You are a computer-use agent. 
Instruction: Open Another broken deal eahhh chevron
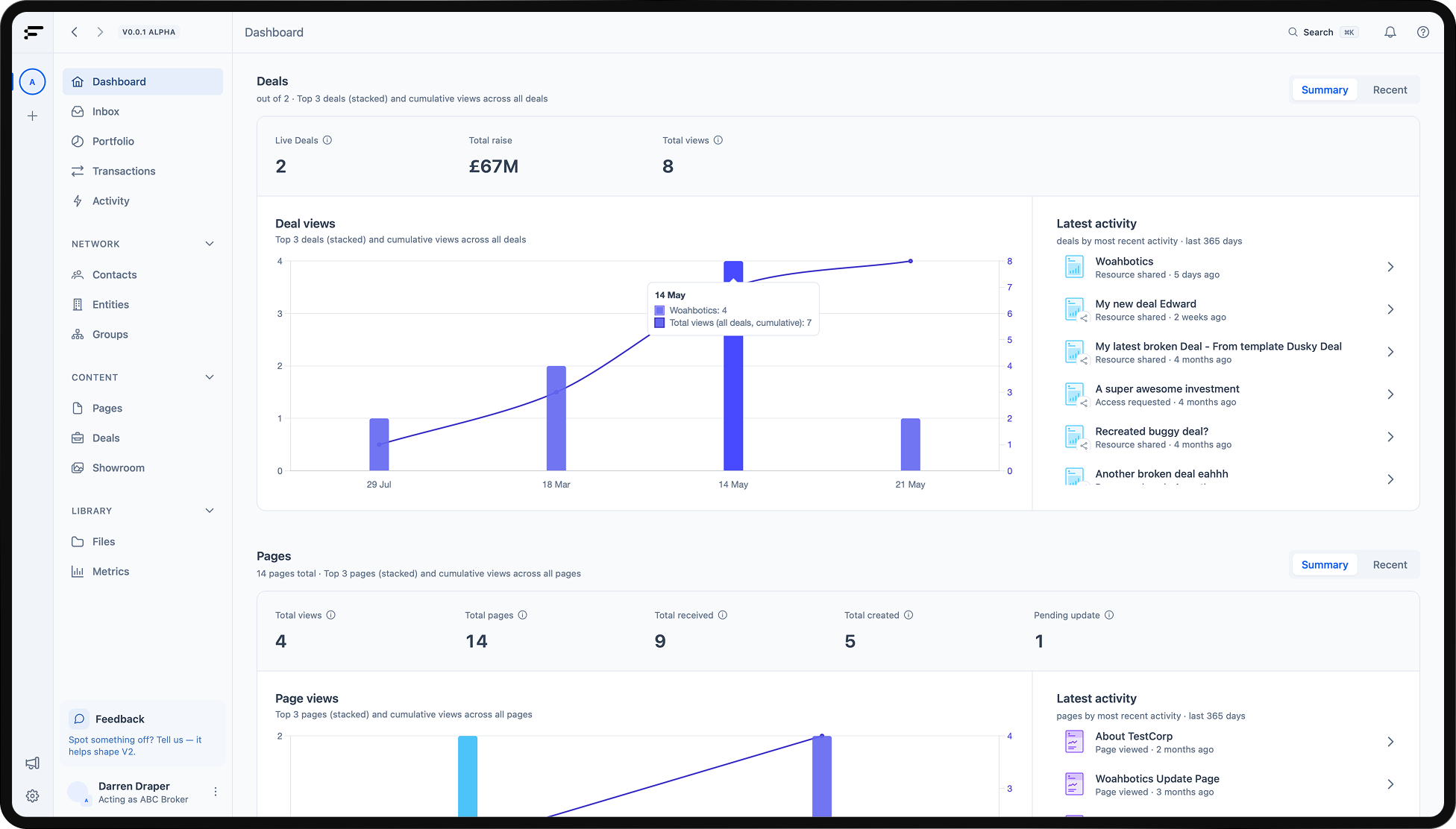click(x=1390, y=479)
